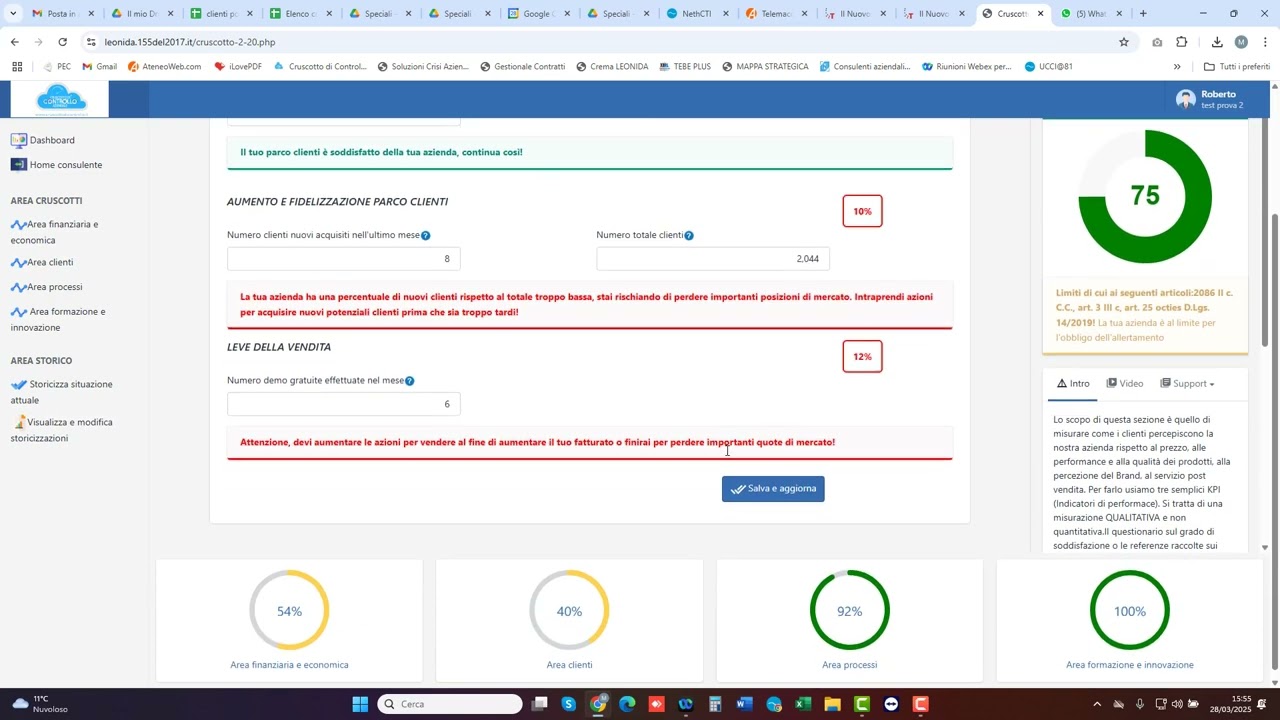This screenshot has width=1280, height=720.
Task: Click help icon beside Numero demo gratuite
Action: click(410, 381)
